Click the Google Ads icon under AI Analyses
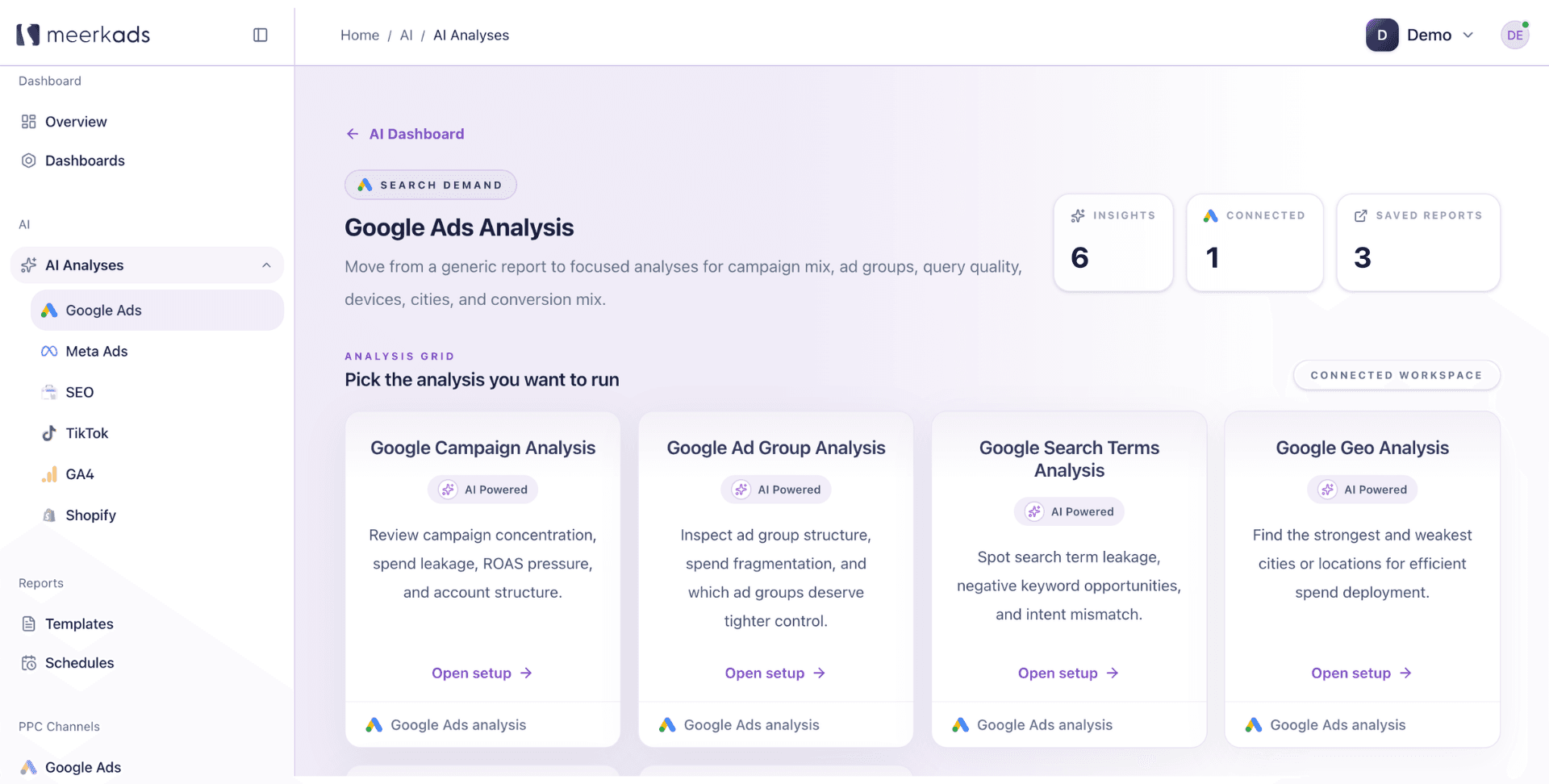This screenshot has height=784, width=1549. tap(49, 311)
